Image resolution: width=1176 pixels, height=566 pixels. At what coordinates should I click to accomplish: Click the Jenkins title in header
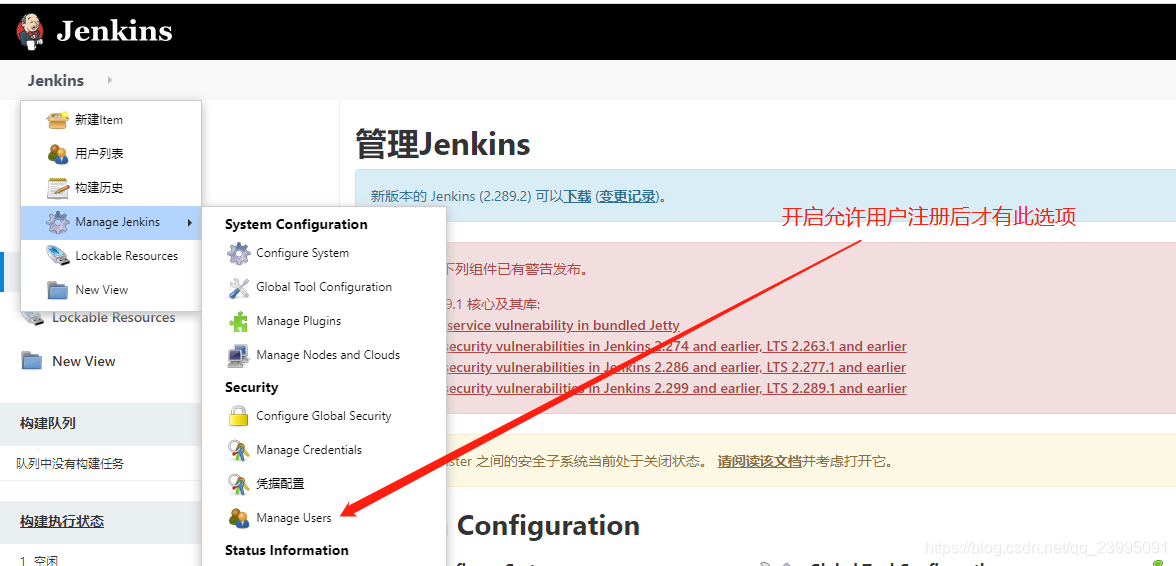coord(115,31)
